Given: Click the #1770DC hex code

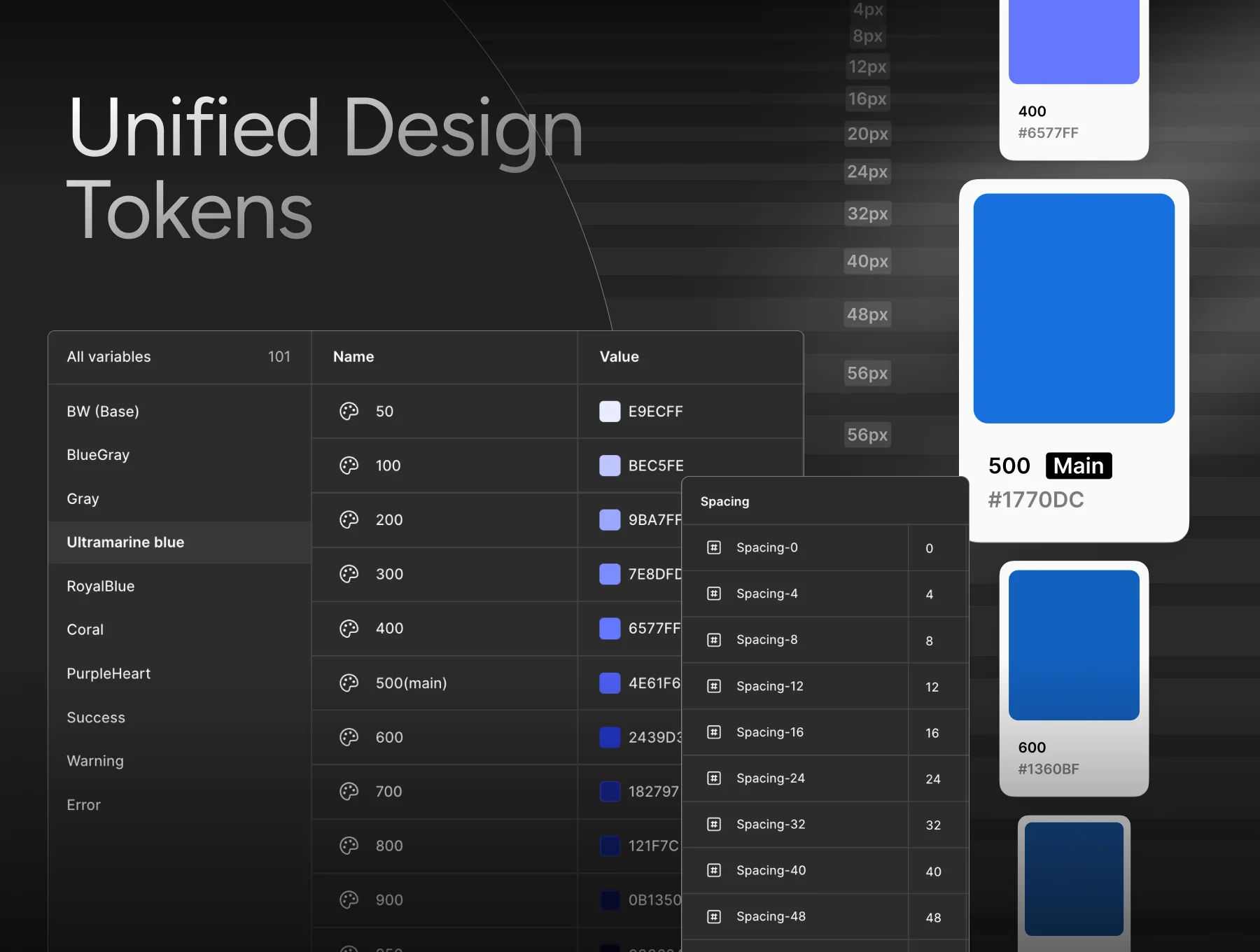Looking at the screenshot, I should 1036,500.
